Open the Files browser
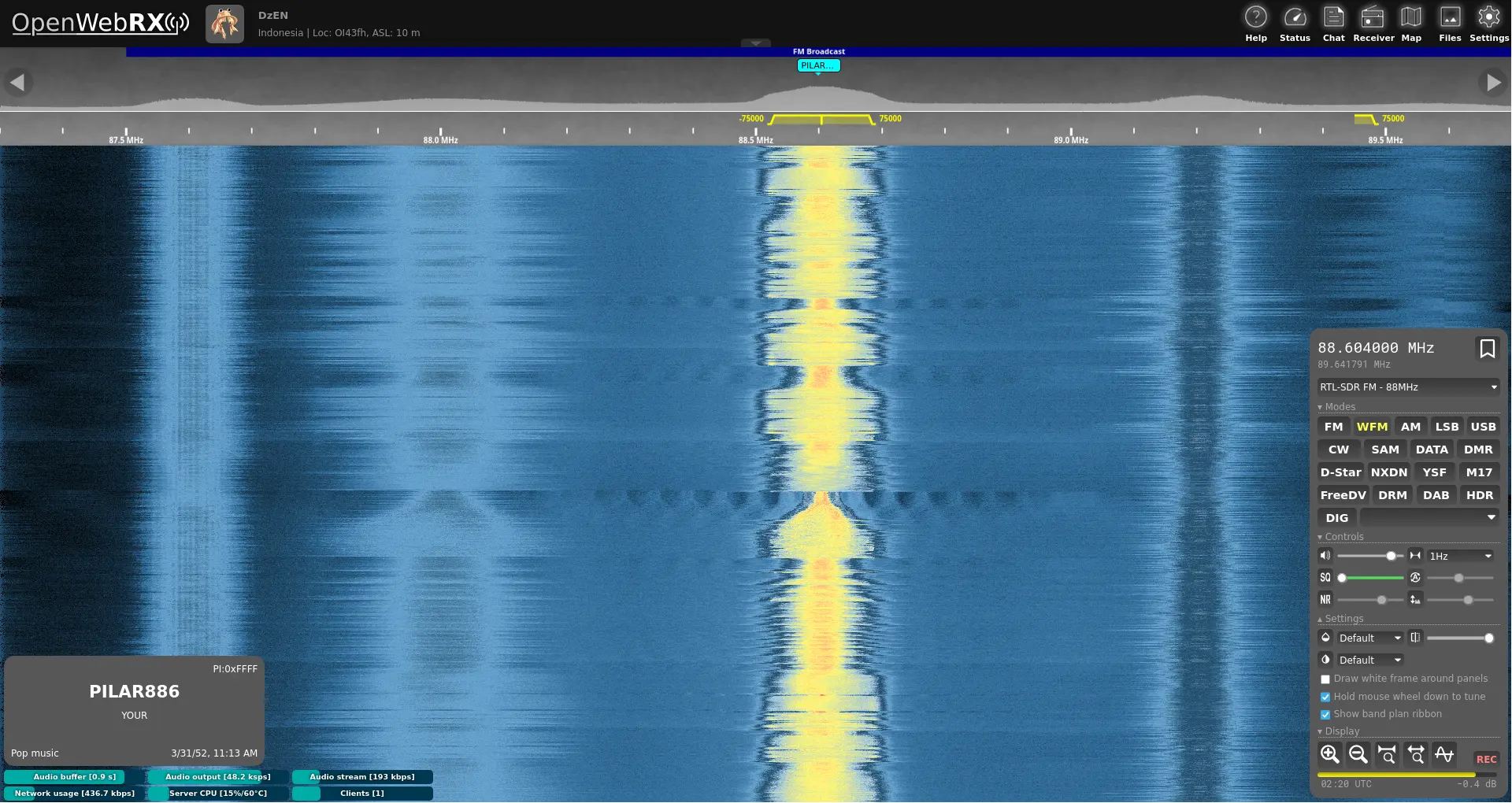Image resolution: width=1512 pixels, height=803 pixels. coord(1450,24)
